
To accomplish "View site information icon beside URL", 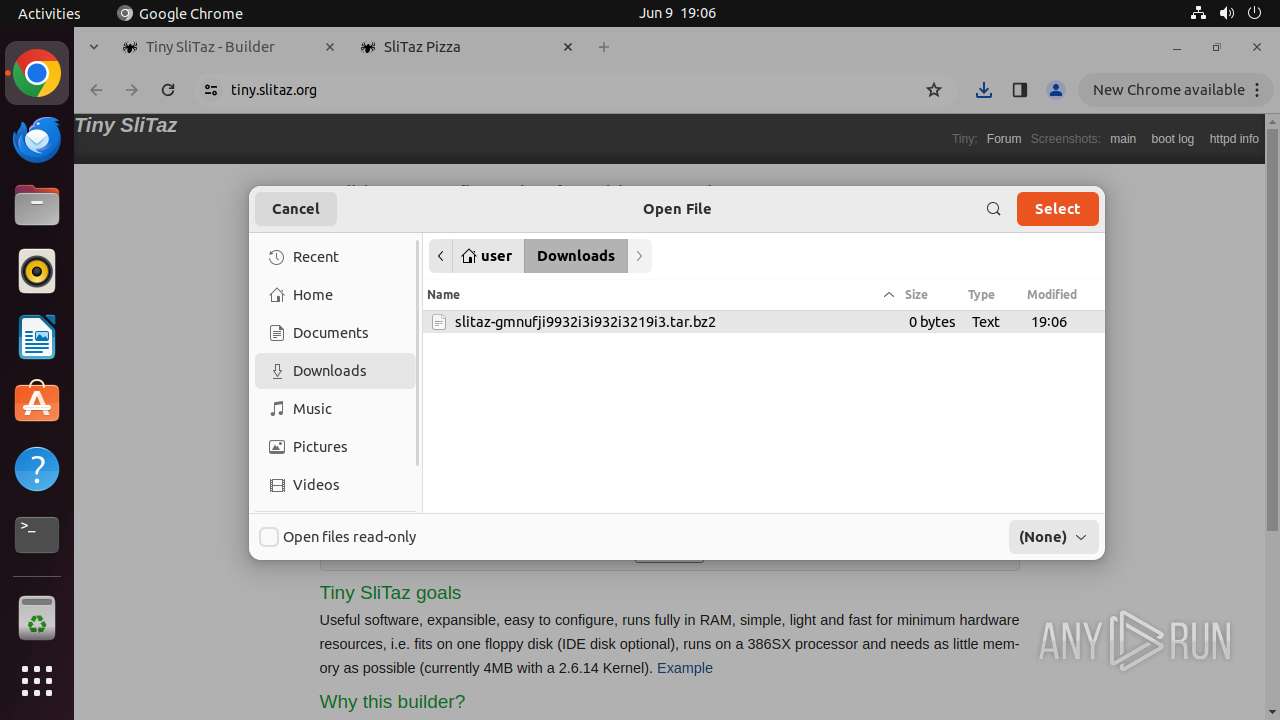I will [x=210, y=90].
